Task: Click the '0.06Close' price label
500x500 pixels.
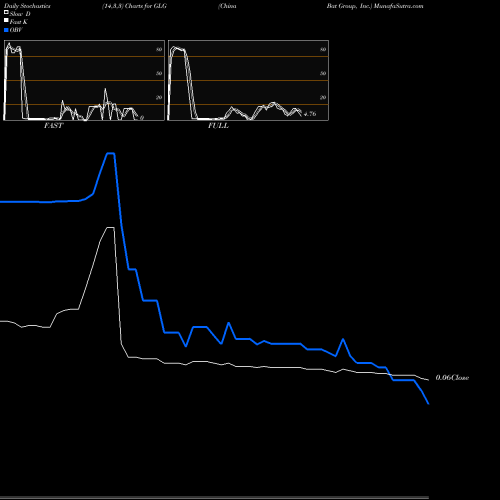Action: point(452,378)
